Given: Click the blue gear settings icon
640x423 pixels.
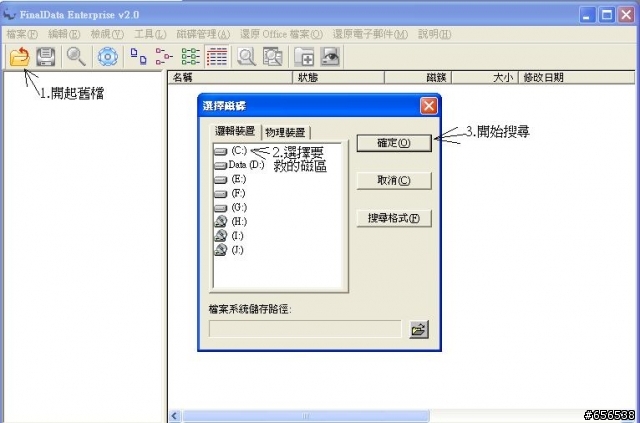Looking at the screenshot, I should click(x=108, y=56).
